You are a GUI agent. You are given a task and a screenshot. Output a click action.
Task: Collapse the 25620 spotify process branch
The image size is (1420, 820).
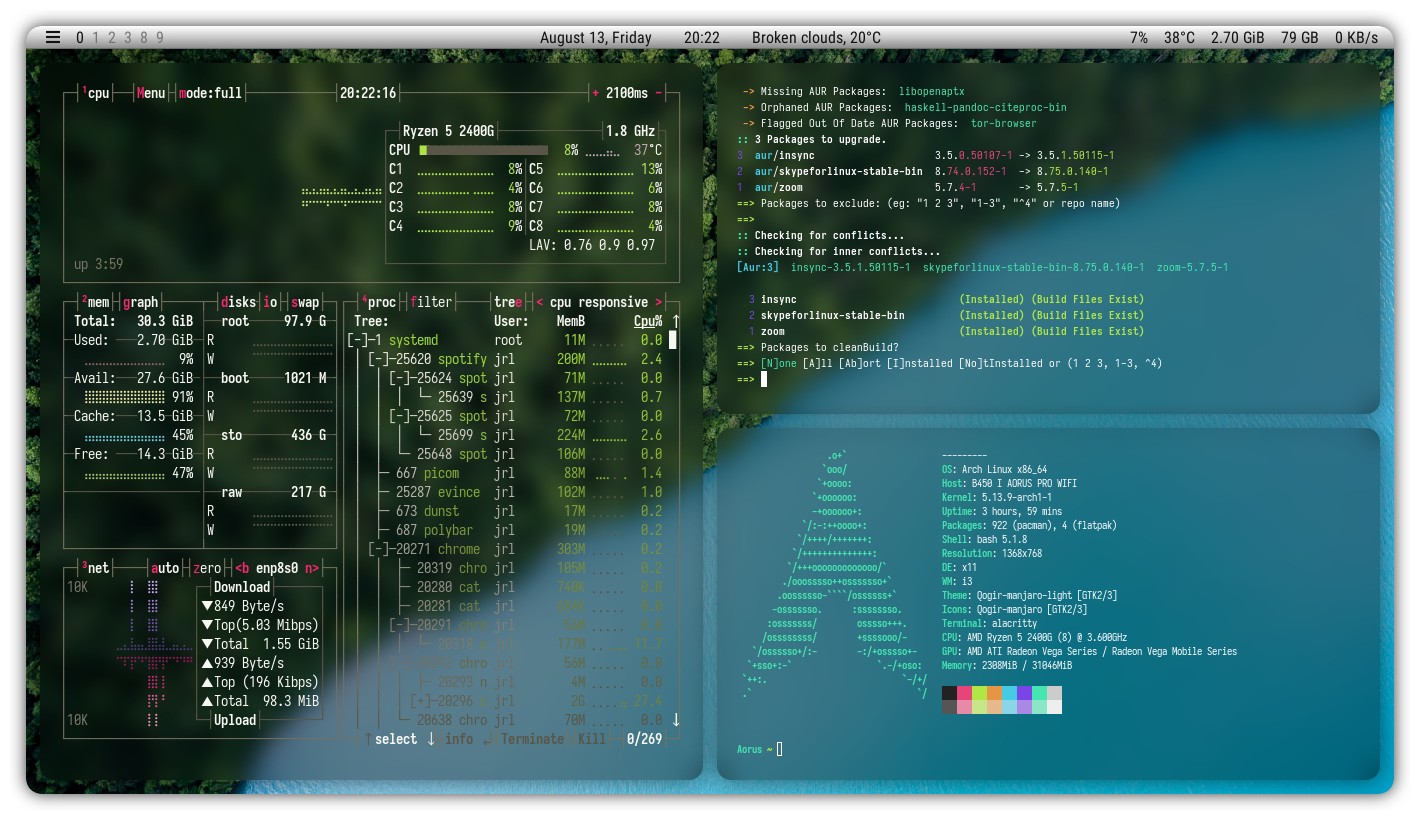click(378, 359)
